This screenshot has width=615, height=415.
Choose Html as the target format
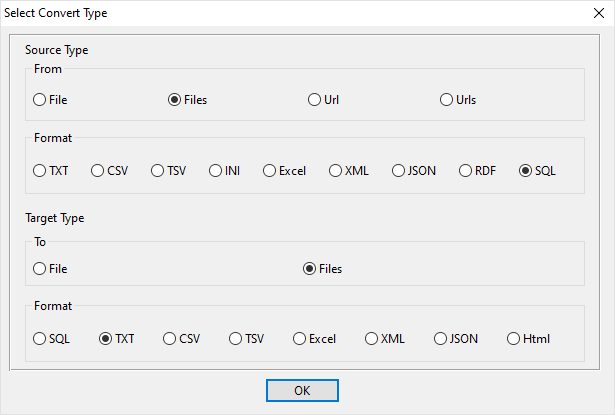point(514,339)
